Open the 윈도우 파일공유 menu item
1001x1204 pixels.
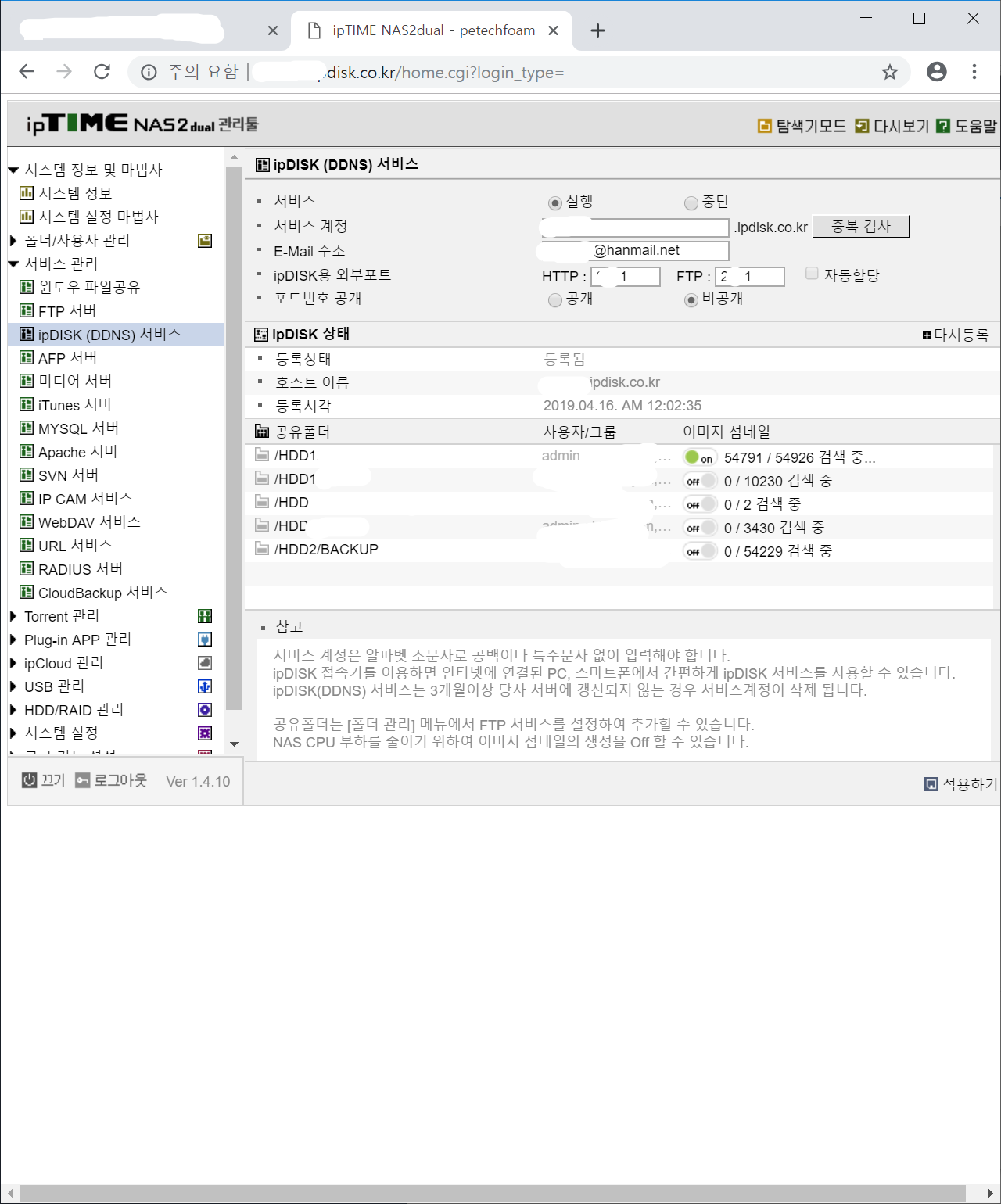[89, 287]
